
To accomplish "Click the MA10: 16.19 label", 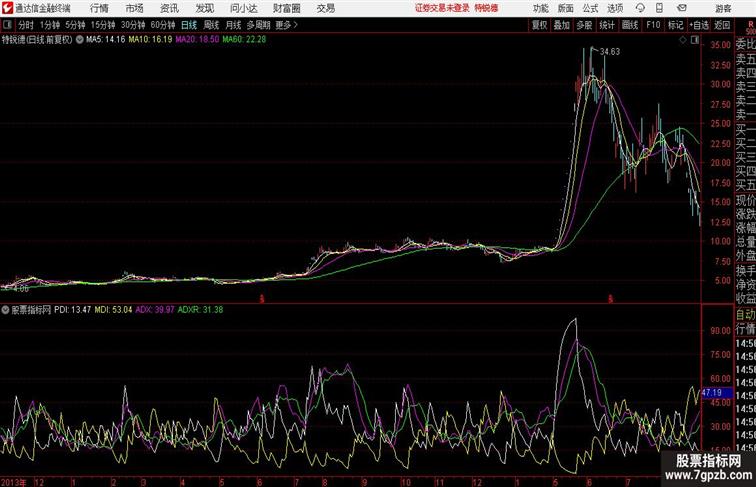I will (x=150, y=40).
